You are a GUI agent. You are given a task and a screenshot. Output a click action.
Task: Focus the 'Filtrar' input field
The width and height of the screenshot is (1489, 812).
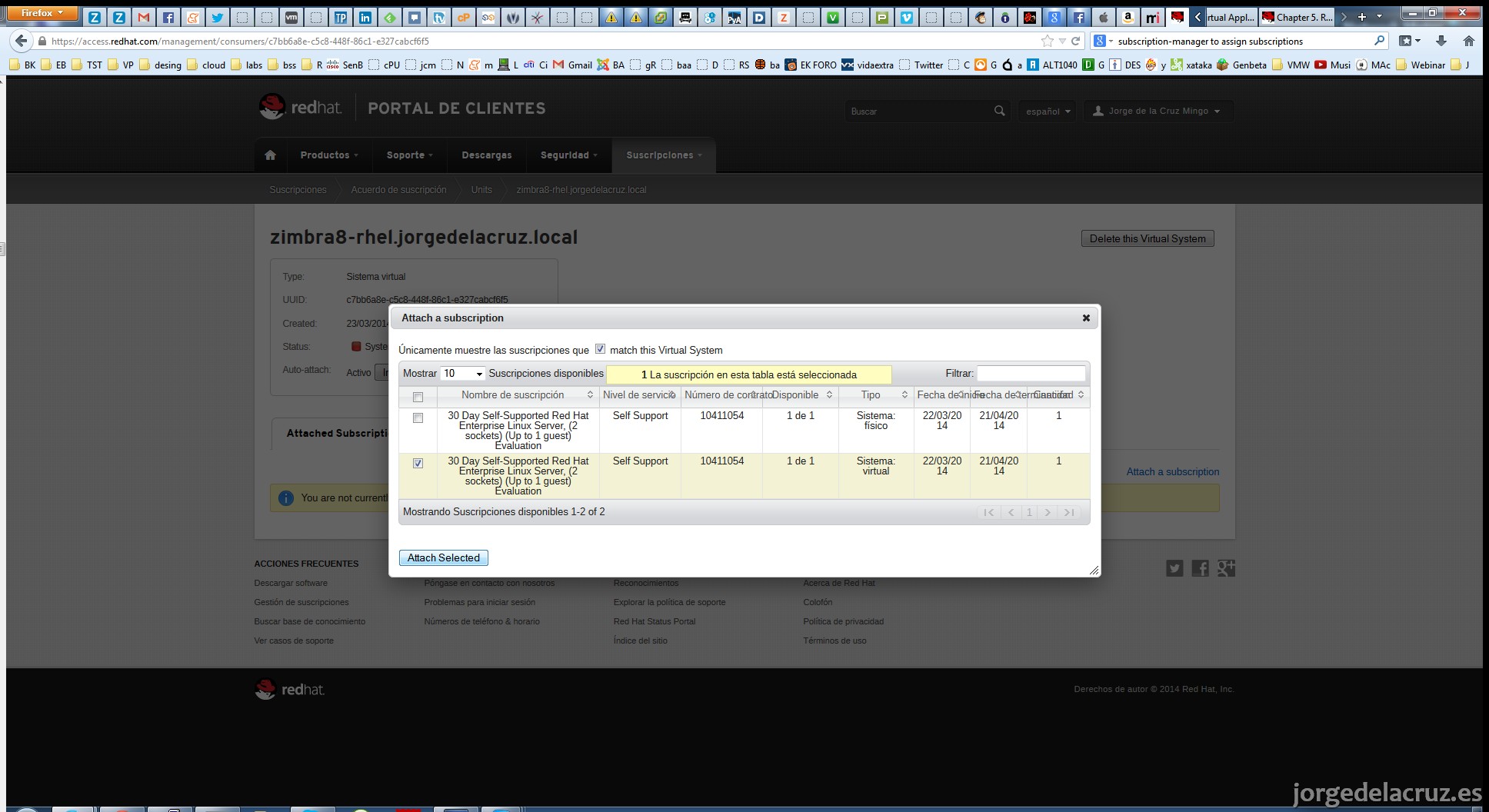1031,374
